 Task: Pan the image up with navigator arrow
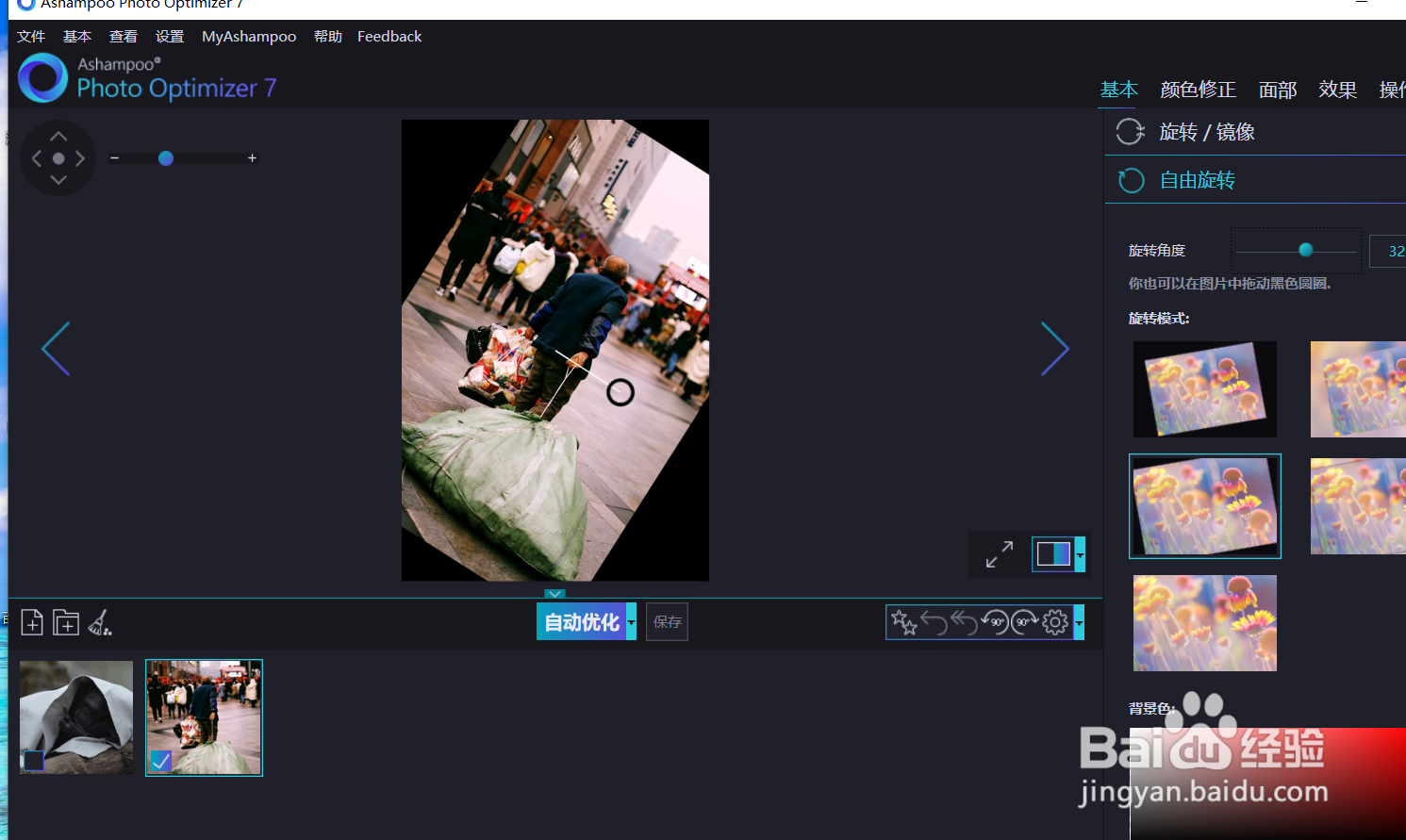(58, 137)
